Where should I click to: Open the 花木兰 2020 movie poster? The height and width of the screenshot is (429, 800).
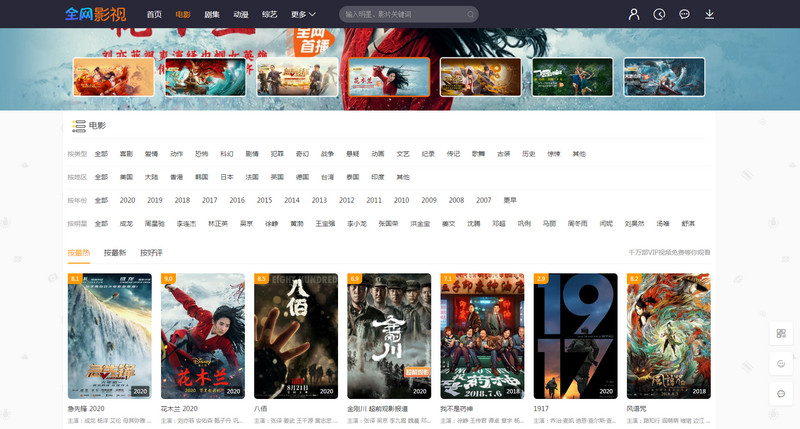(203, 336)
